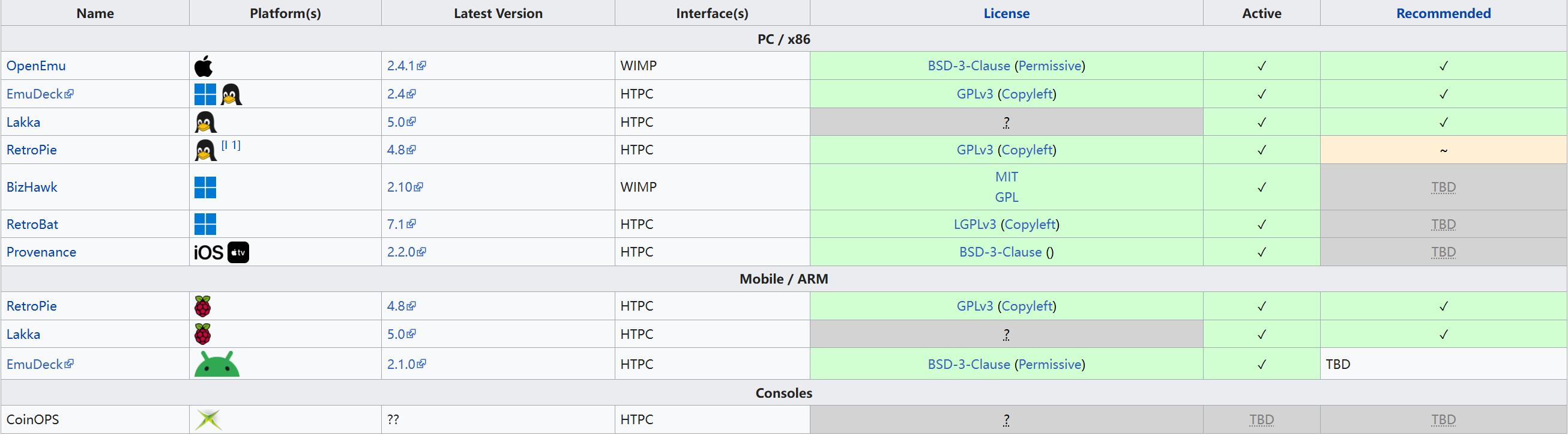This screenshot has height=435, width=1568.
Task: Open GPLv3 link in RetroPie Mobile row
Action: [x=974, y=306]
